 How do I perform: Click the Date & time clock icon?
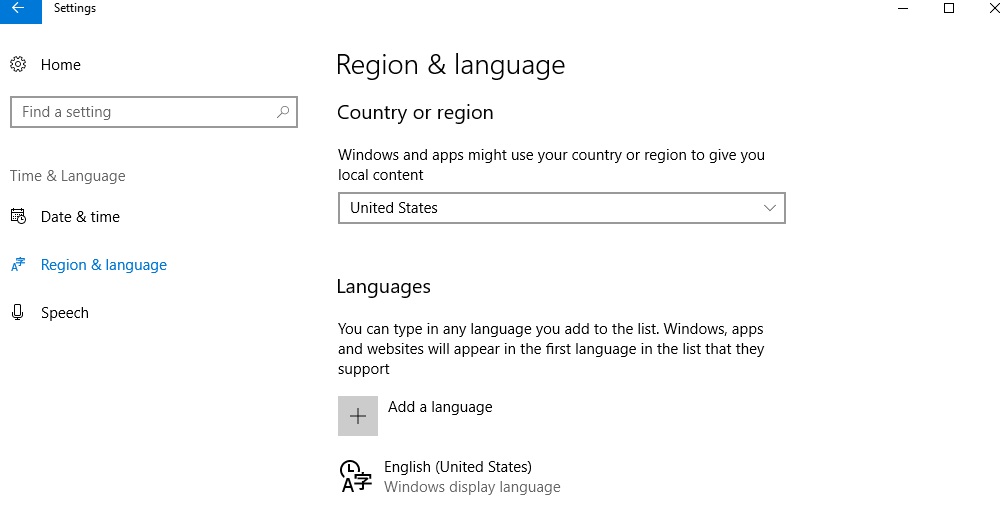(18, 217)
